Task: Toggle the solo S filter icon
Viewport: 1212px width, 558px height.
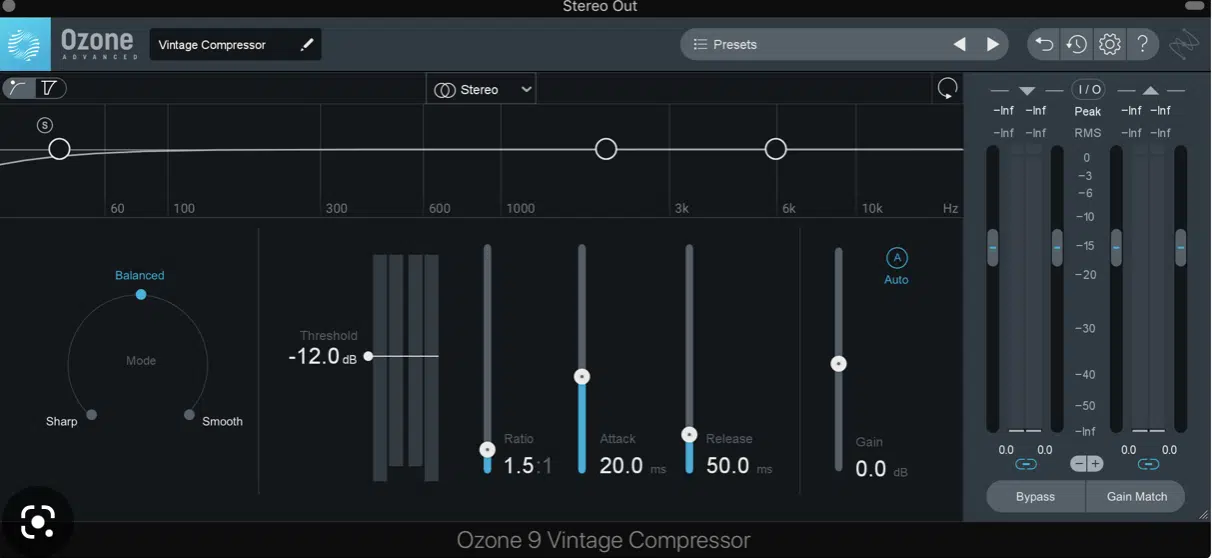Action: click(45, 125)
